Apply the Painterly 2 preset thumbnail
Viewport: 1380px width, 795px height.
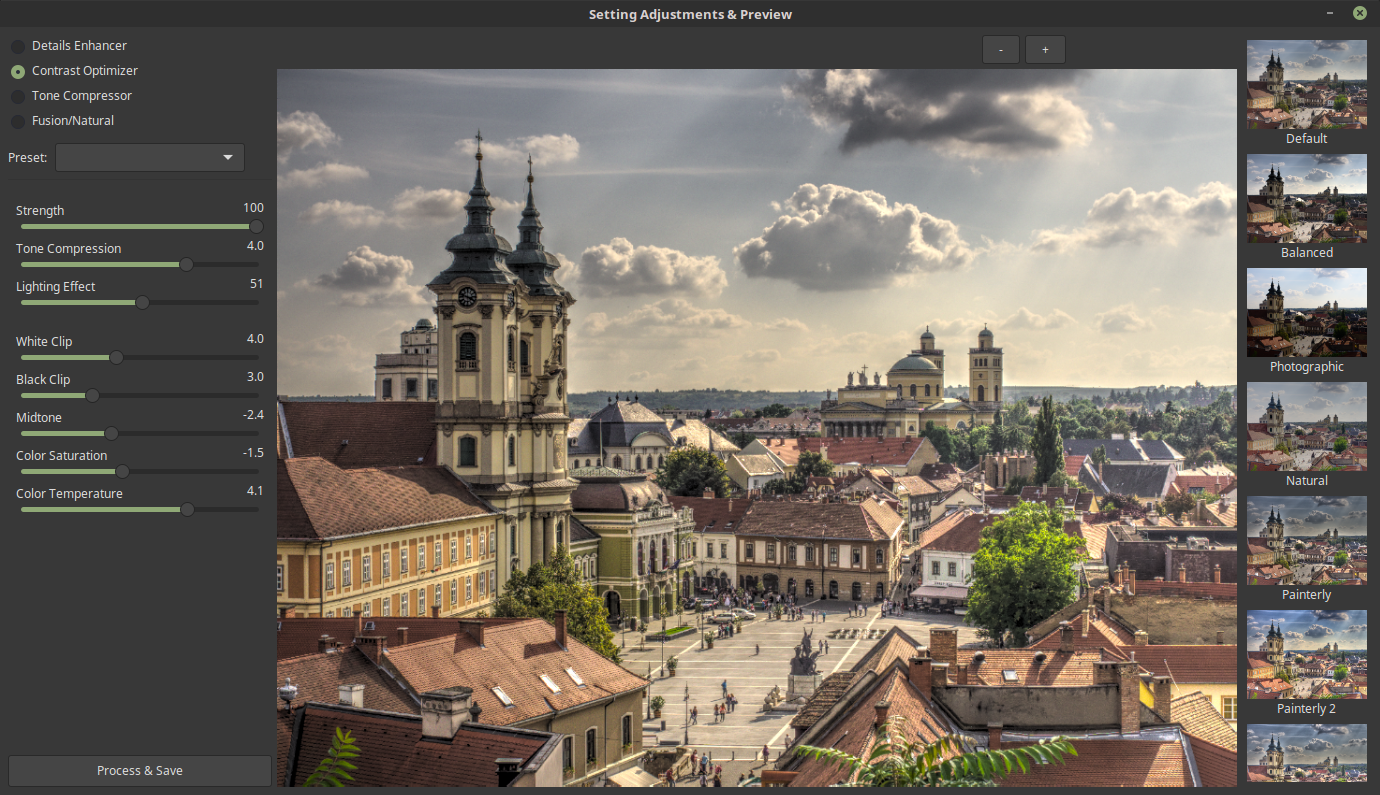1307,655
